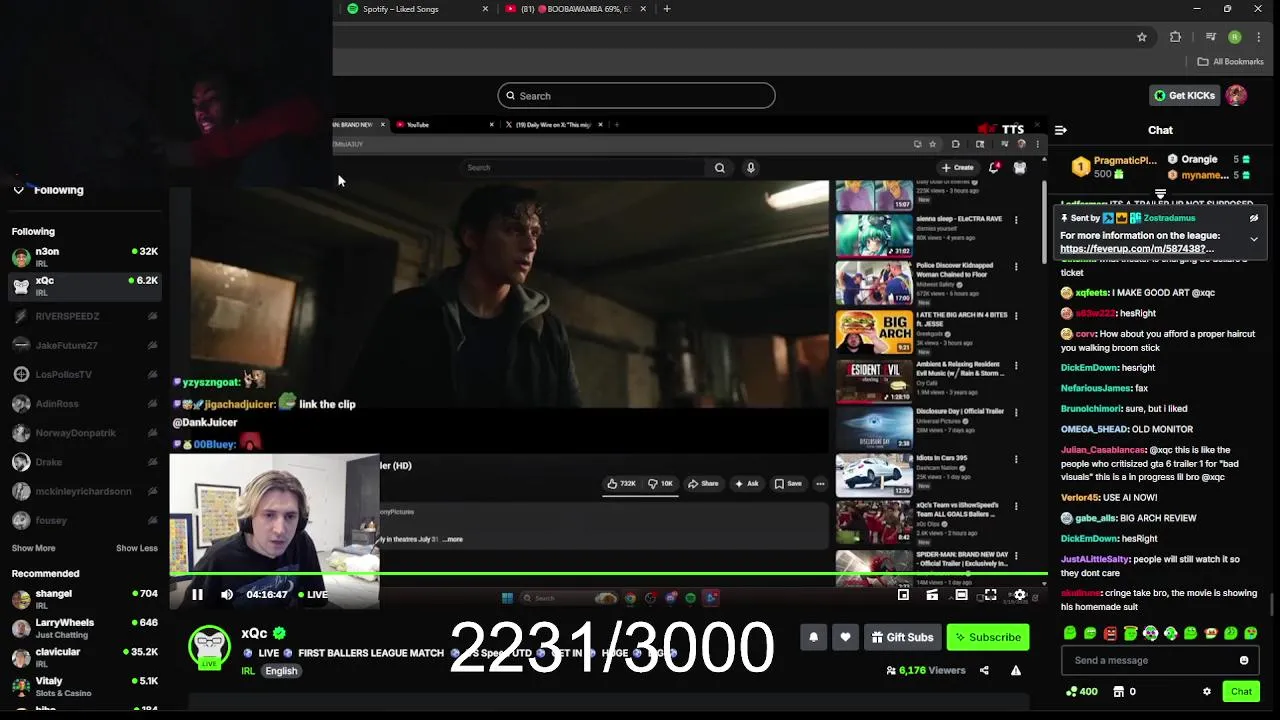Screen dimensions: 1280x720
Task: Open emoji picker in message box
Action: [x=1244, y=660]
